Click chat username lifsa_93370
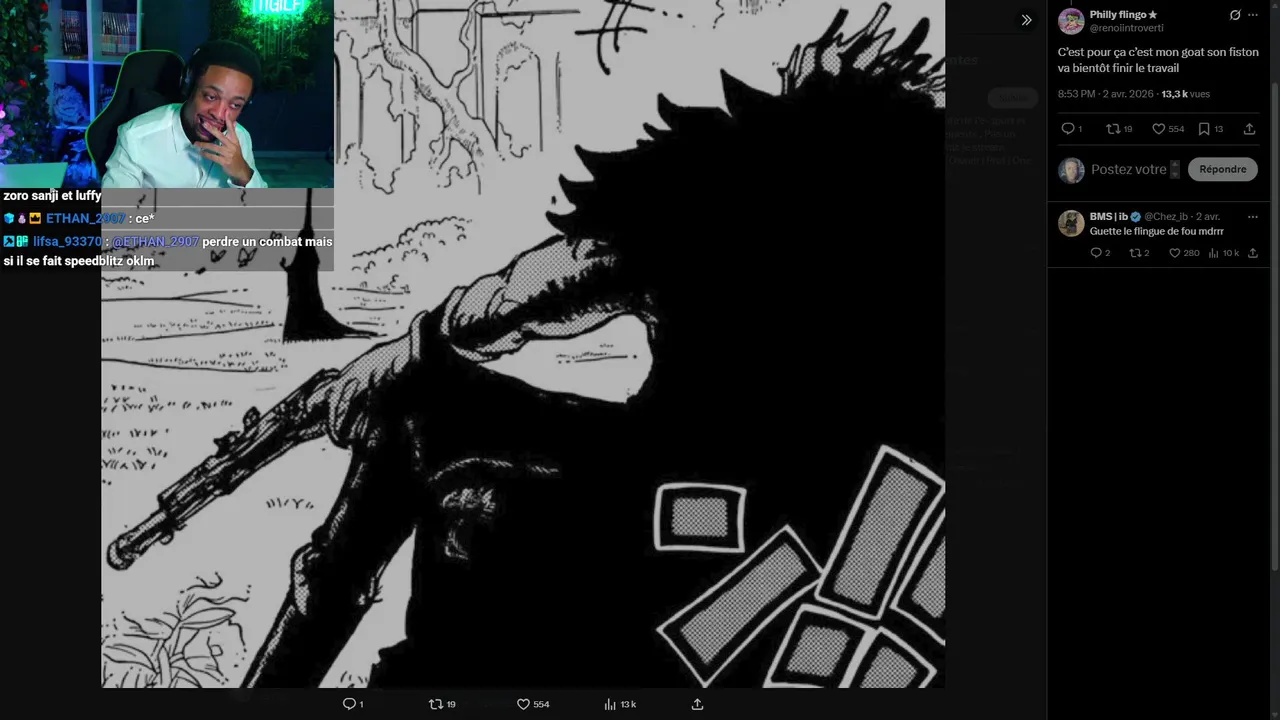The height and width of the screenshot is (720, 1280). (x=67, y=242)
